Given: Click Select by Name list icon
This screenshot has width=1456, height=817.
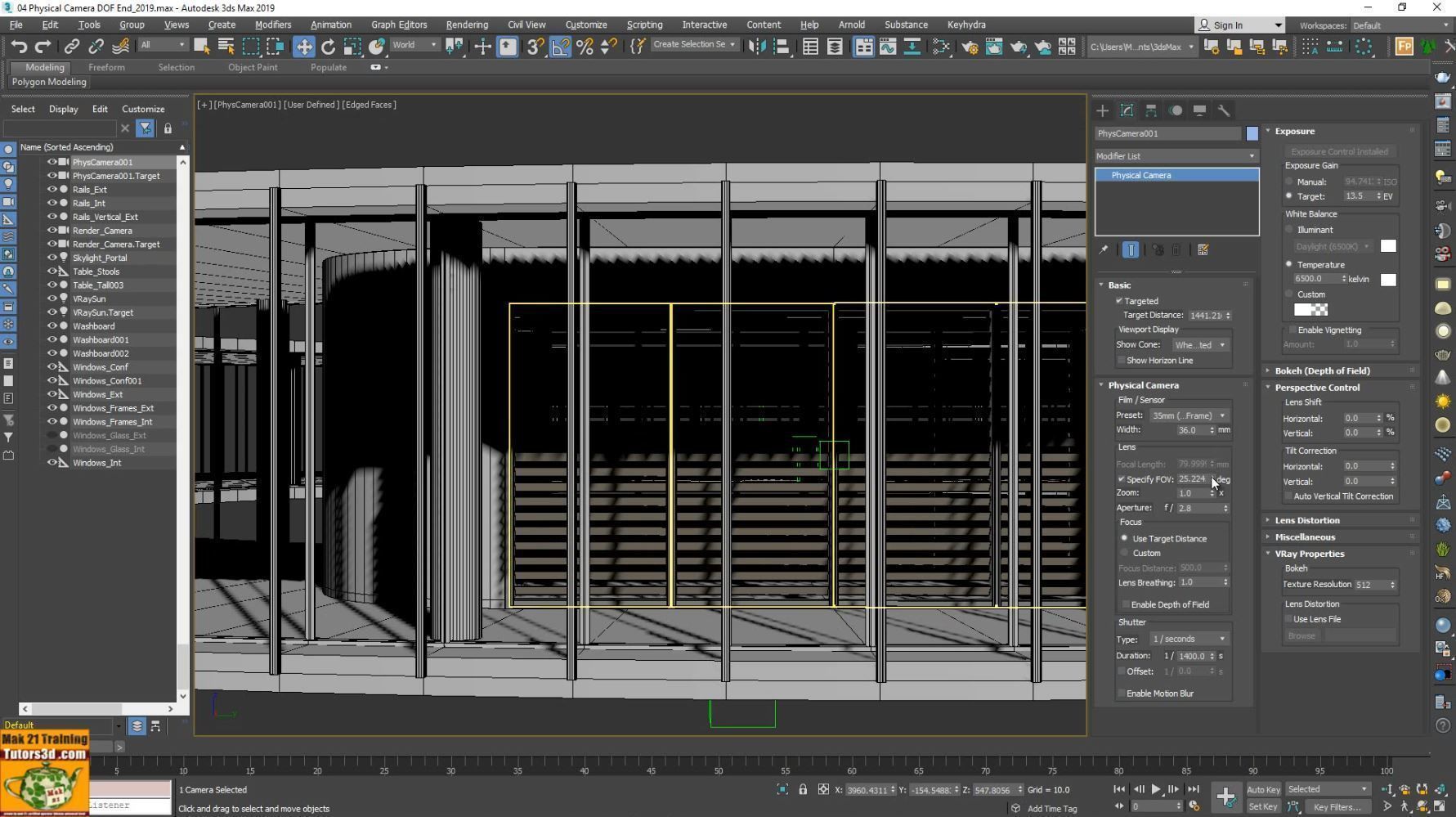Looking at the screenshot, I should pos(226,47).
